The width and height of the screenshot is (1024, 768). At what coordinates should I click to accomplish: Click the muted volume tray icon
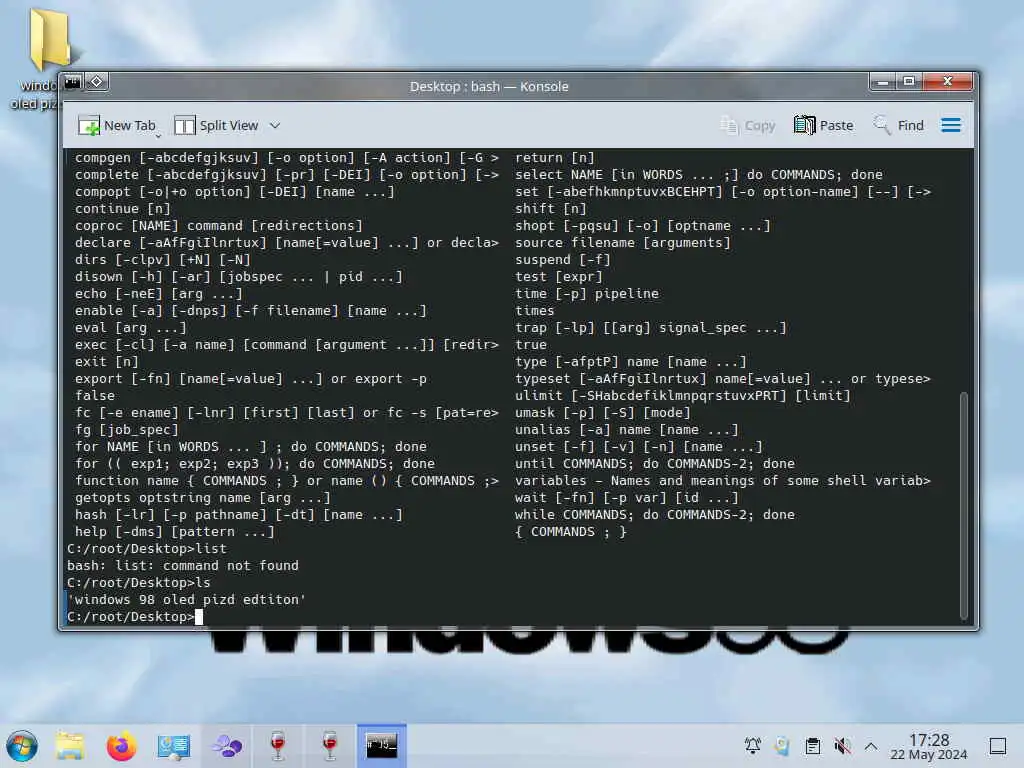pyautogui.click(x=842, y=746)
